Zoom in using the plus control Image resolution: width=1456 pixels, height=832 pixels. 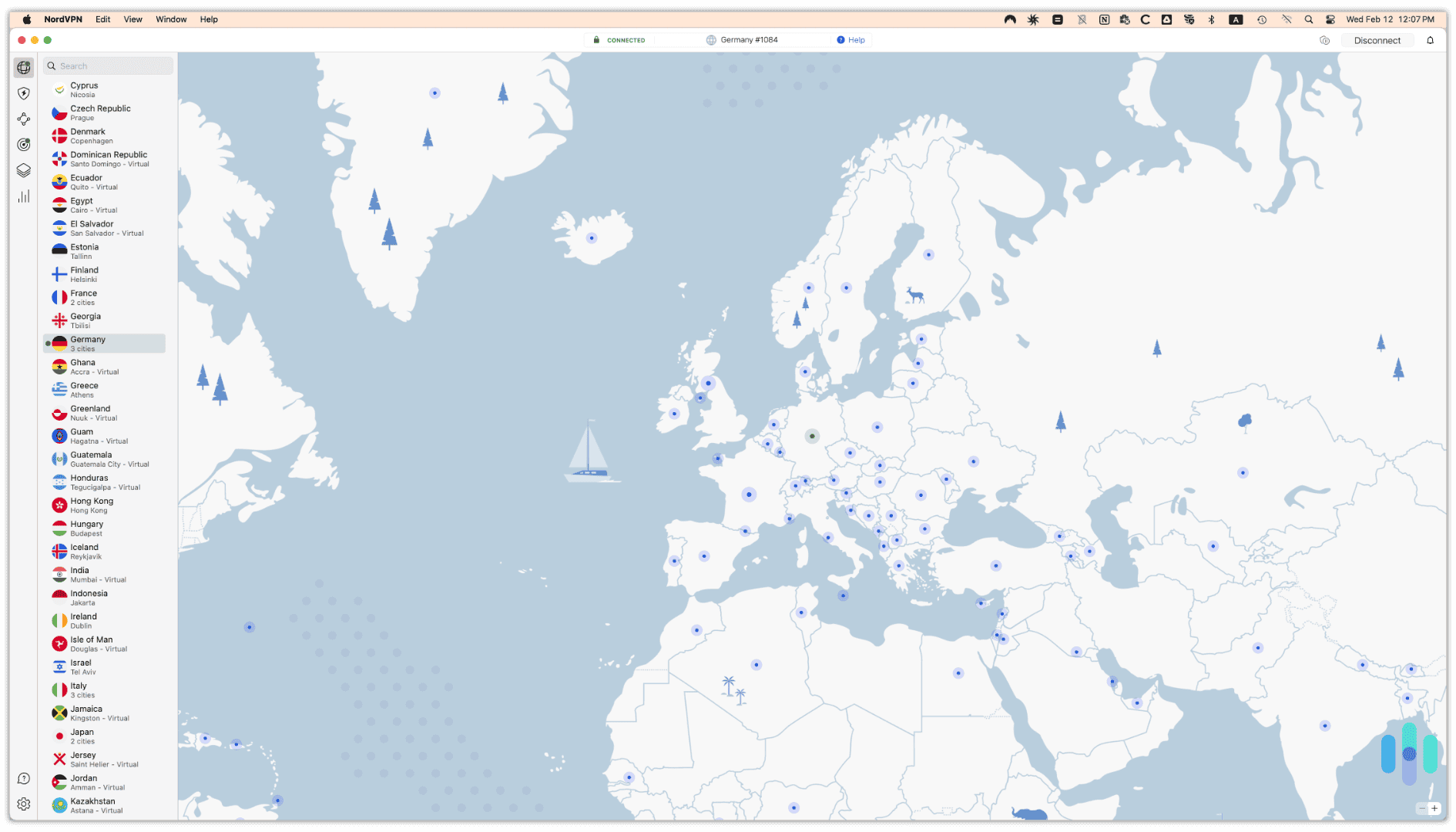pos(1433,809)
